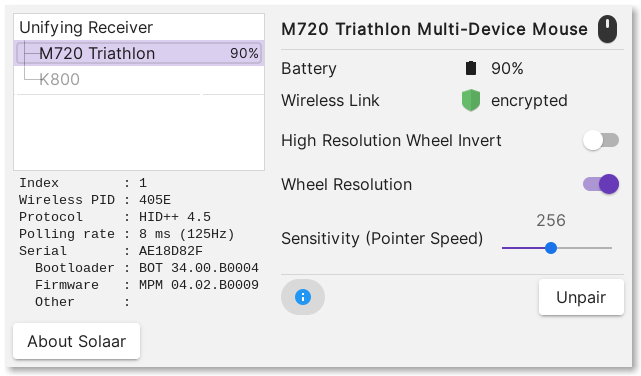Open the About Solaar dialog
Viewport: 641px width, 376px height.
pos(76,341)
